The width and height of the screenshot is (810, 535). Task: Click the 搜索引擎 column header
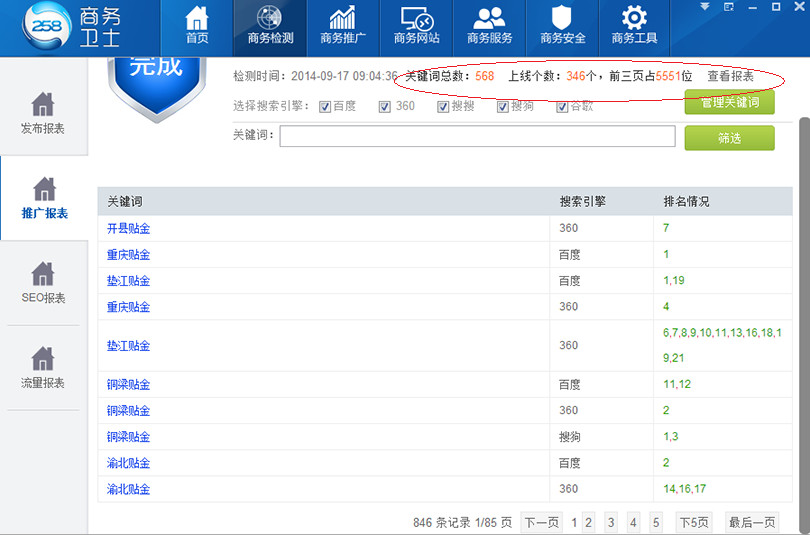pos(582,201)
